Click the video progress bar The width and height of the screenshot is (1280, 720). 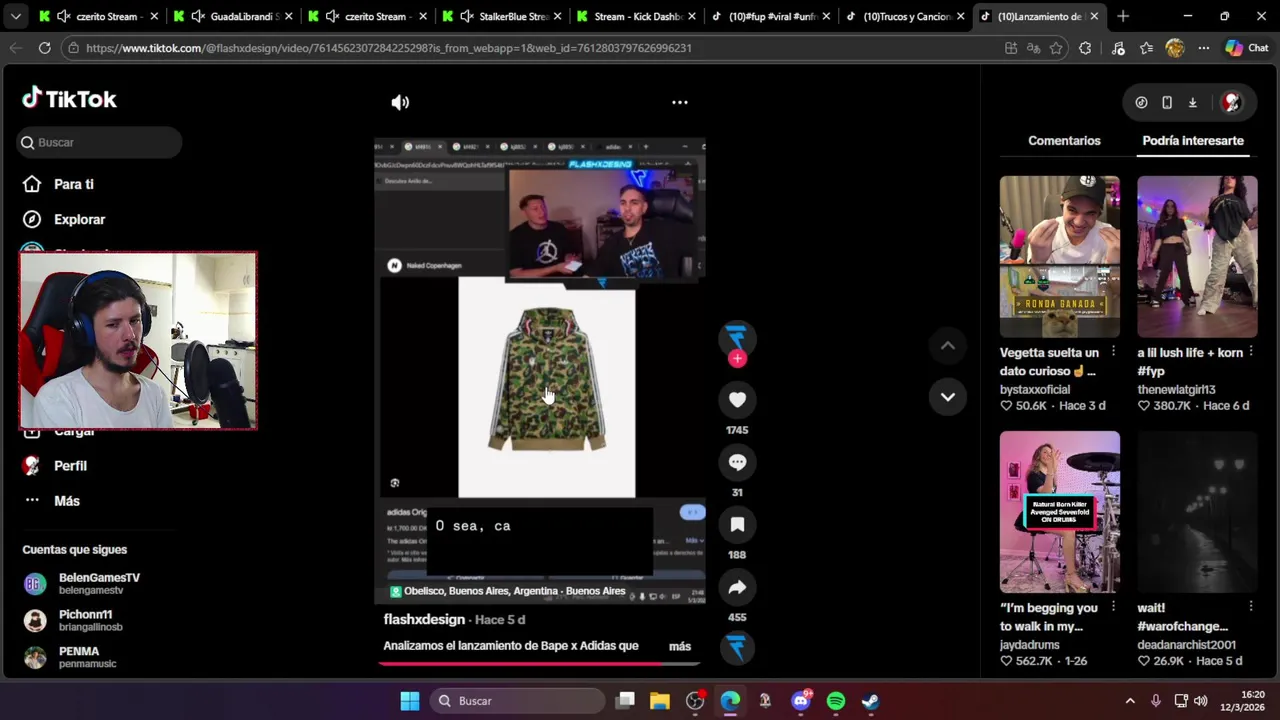[x=540, y=662]
